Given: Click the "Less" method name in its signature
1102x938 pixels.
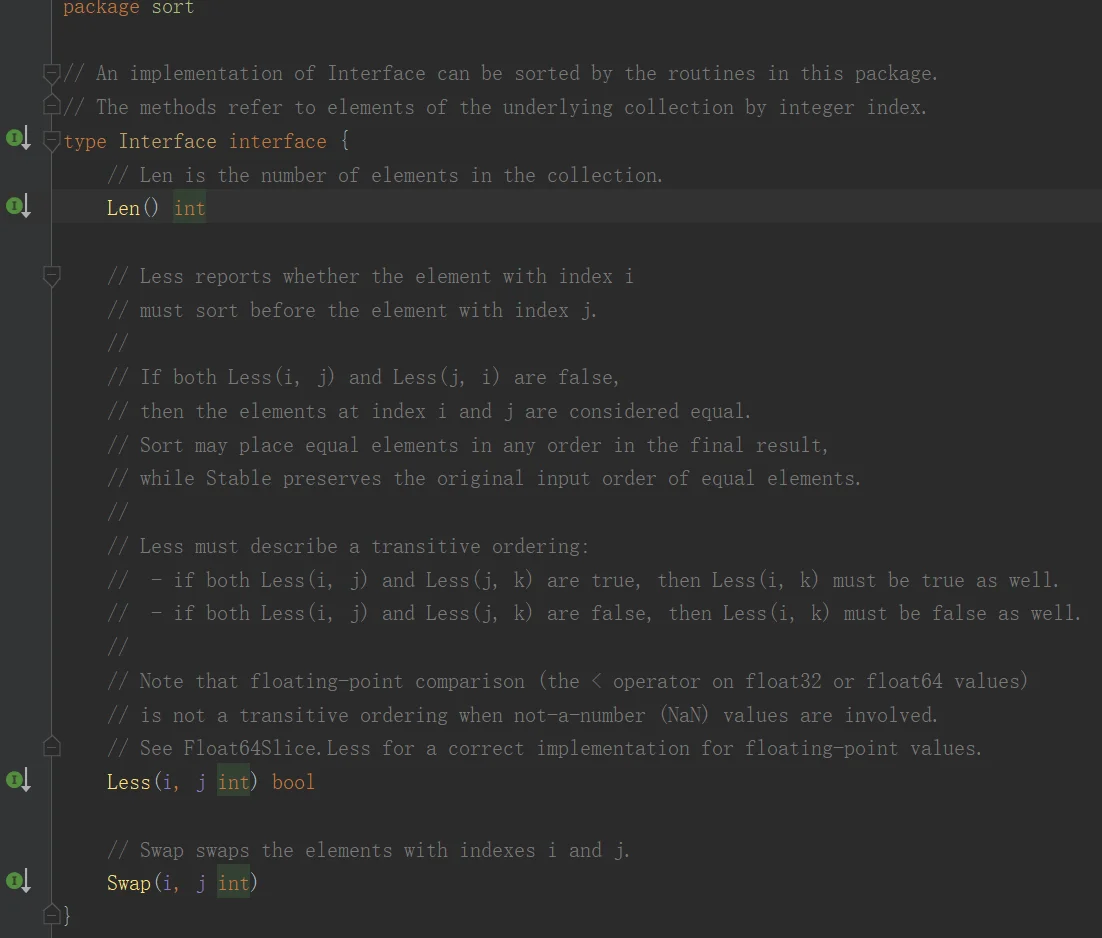Looking at the screenshot, I should pos(128,782).
